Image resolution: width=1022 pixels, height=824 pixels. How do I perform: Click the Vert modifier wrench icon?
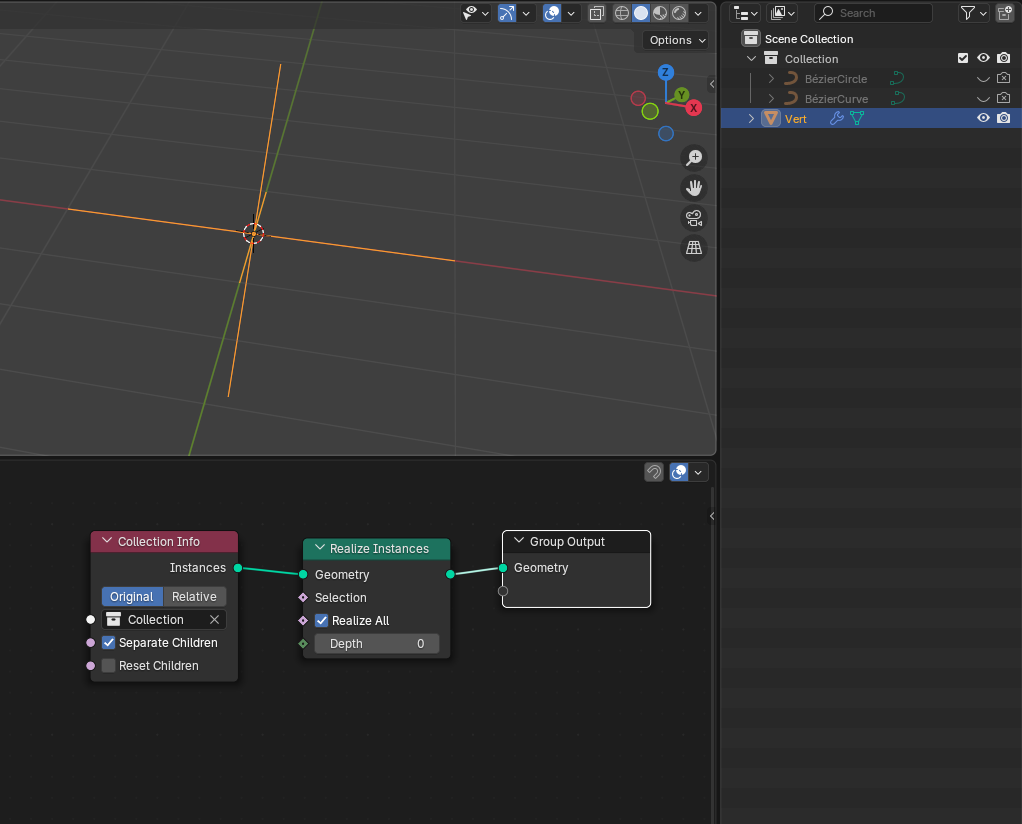836,118
